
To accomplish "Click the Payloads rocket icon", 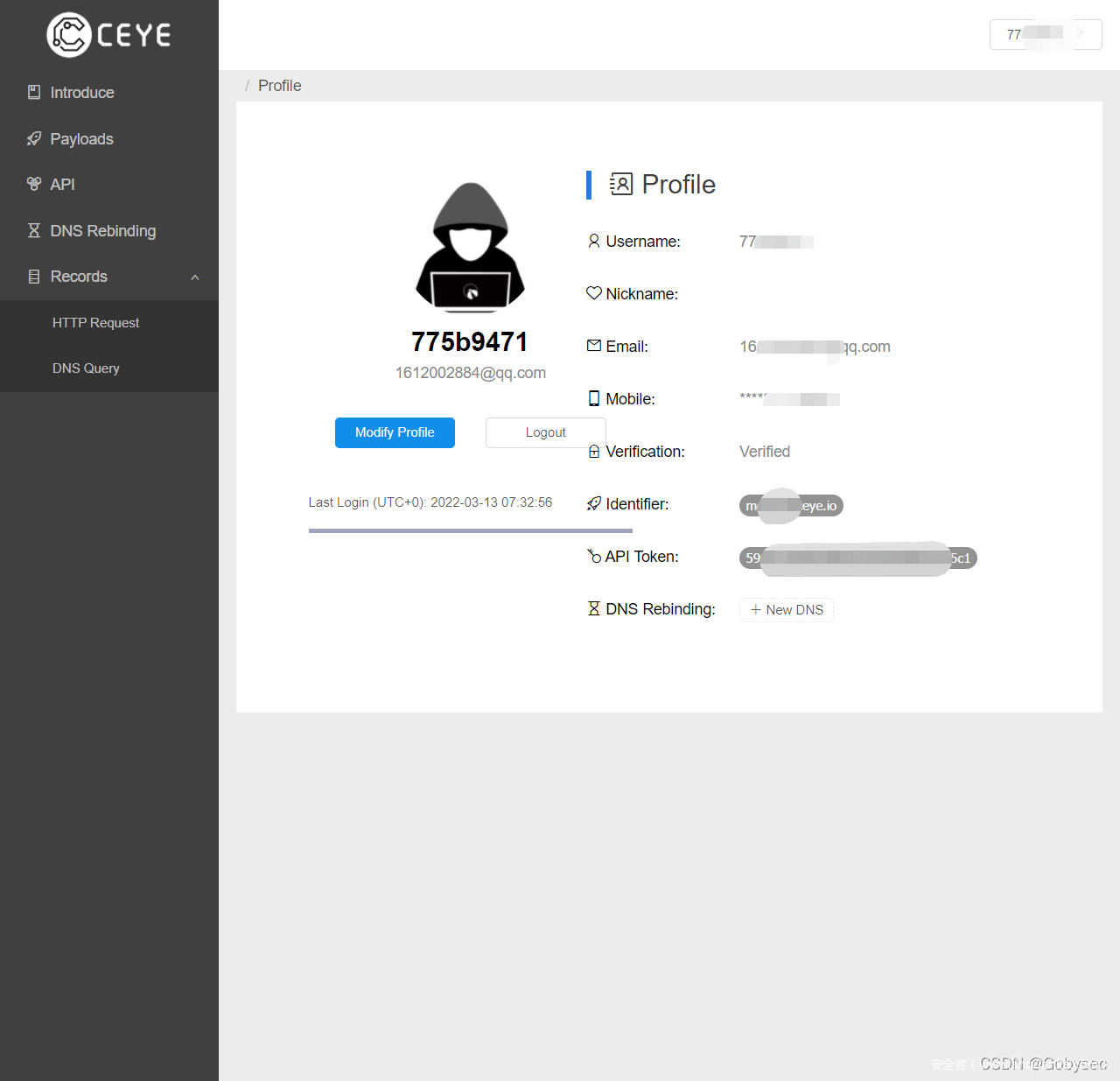I will click(x=34, y=138).
